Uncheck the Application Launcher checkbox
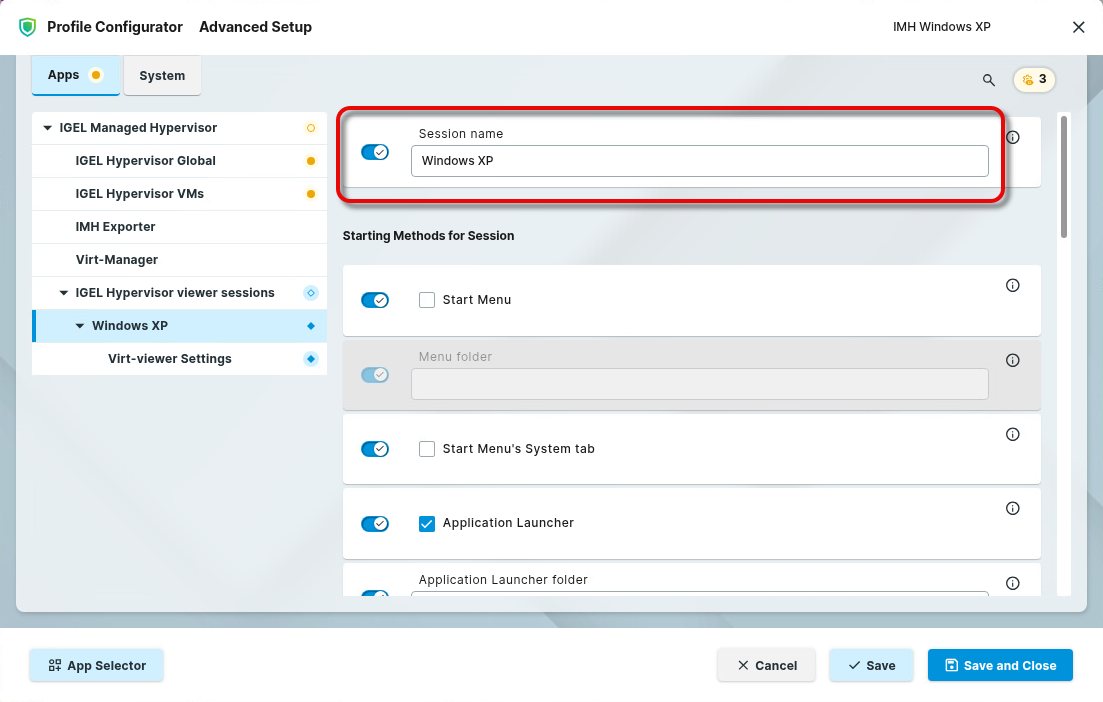1103x702 pixels. 427,523
